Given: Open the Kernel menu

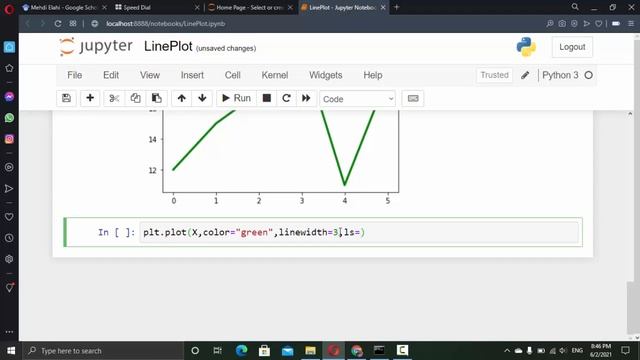Looking at the screenshot, I should (x=275, y=75).
